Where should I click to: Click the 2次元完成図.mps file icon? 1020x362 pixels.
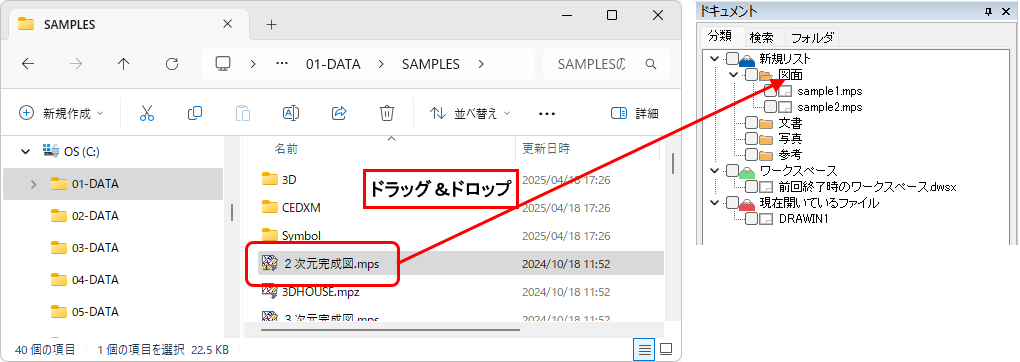point(270,264)
